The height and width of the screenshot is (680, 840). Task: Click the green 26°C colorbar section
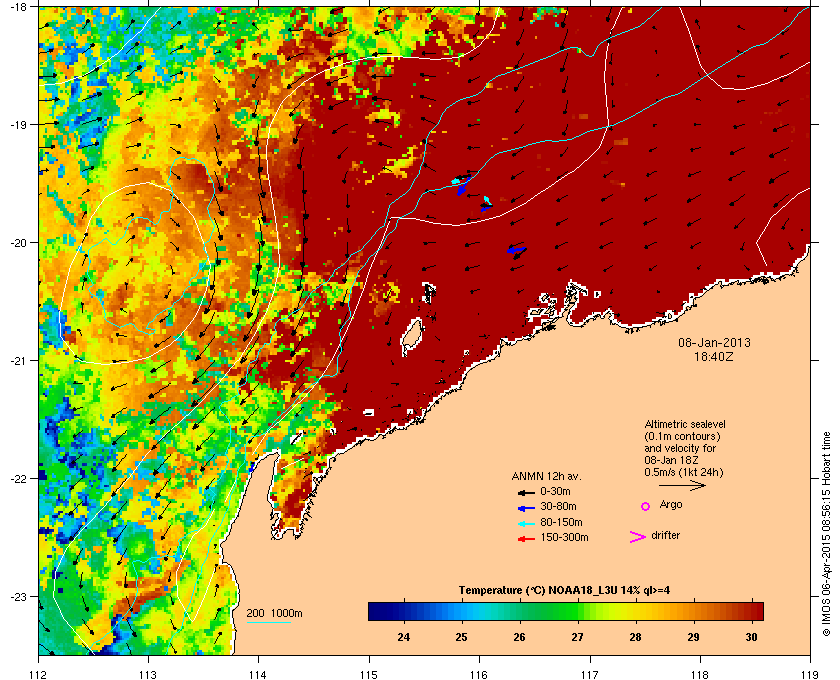point(519,611)
